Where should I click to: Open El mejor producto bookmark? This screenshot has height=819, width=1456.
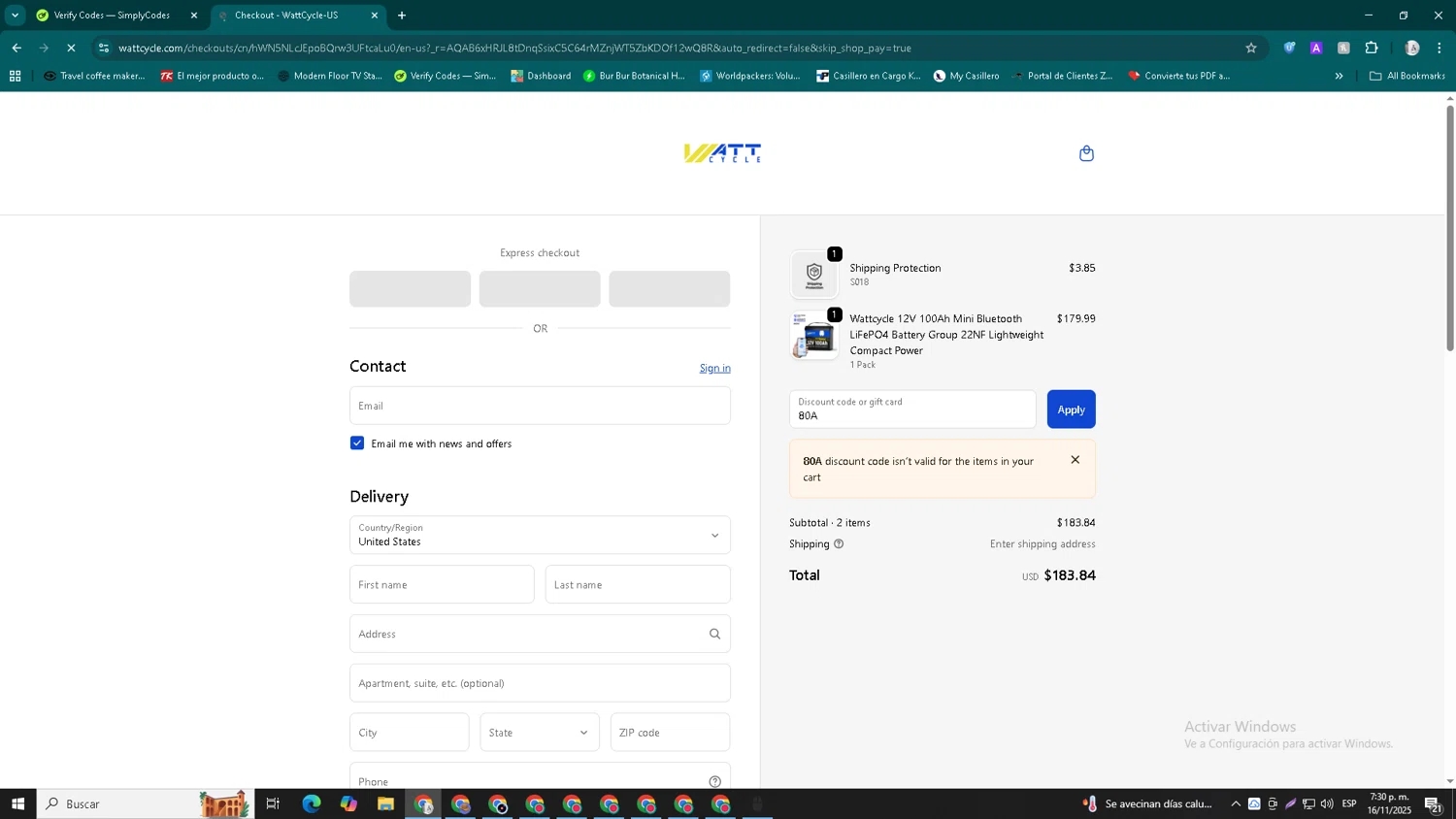tap(212, 76)
